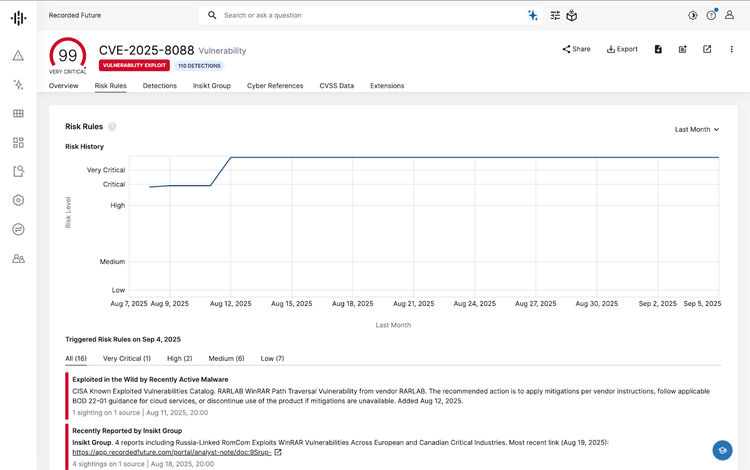Open the Last Month time range dropdown

click(697, 129)
